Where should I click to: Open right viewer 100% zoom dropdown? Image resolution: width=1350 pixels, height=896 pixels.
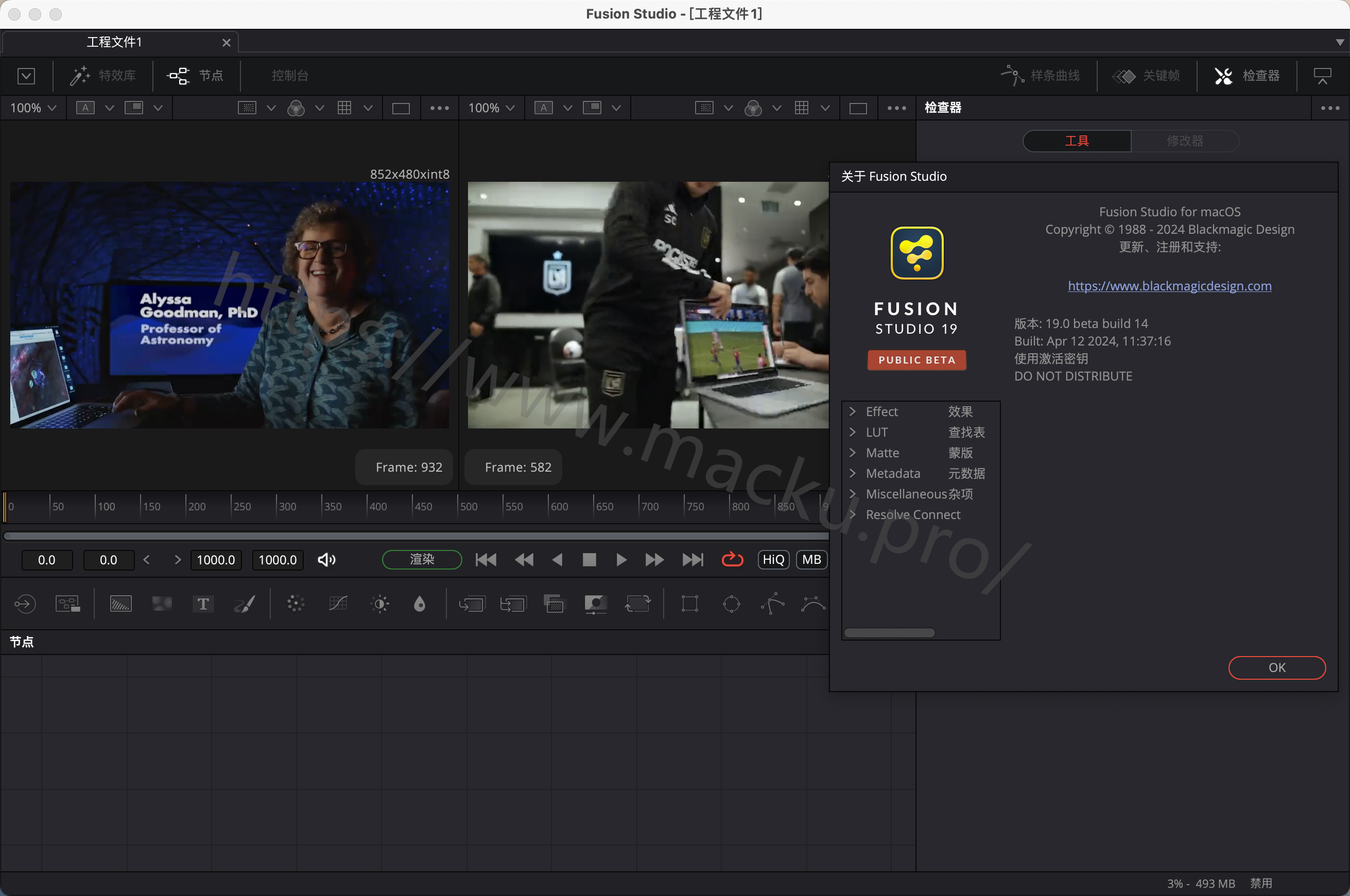[x=491, y=108]
